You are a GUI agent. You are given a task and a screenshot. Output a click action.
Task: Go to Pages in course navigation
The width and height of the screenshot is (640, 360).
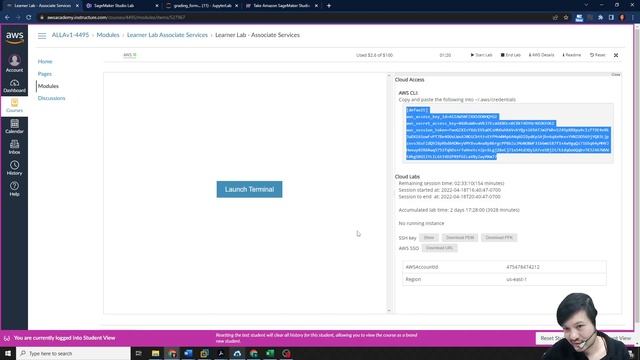click(x=44, y=74)
